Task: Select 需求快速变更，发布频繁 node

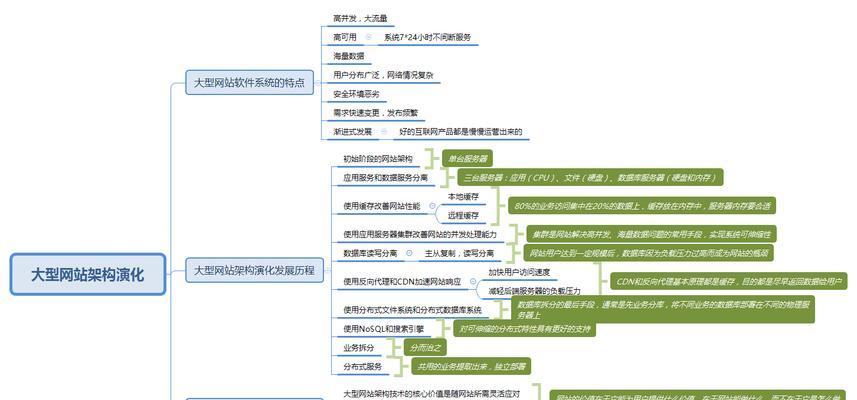Action: (x=375, y=113)
